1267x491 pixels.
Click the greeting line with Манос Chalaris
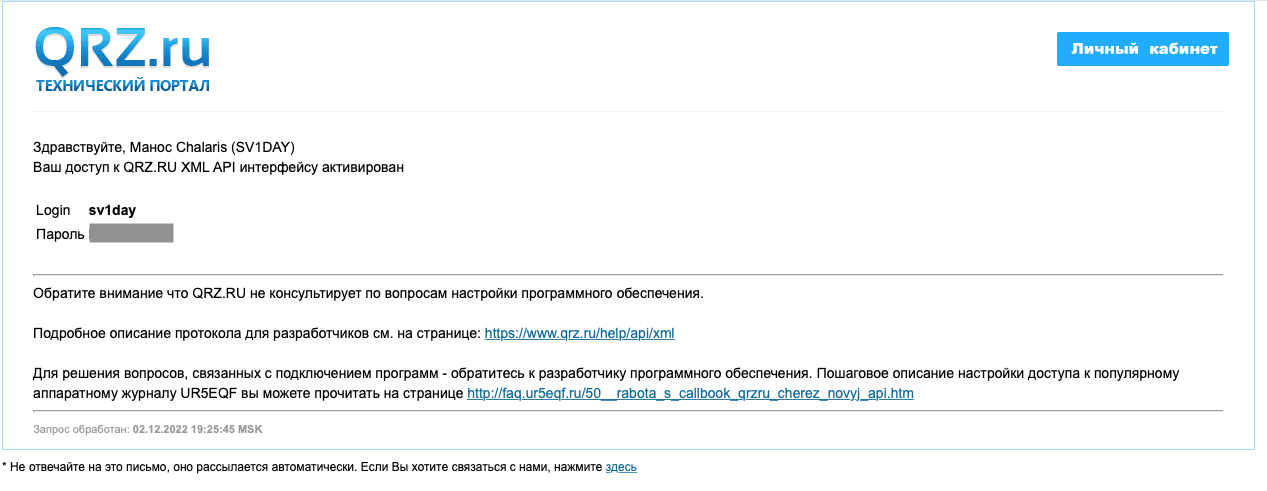(x=163, y=147)
